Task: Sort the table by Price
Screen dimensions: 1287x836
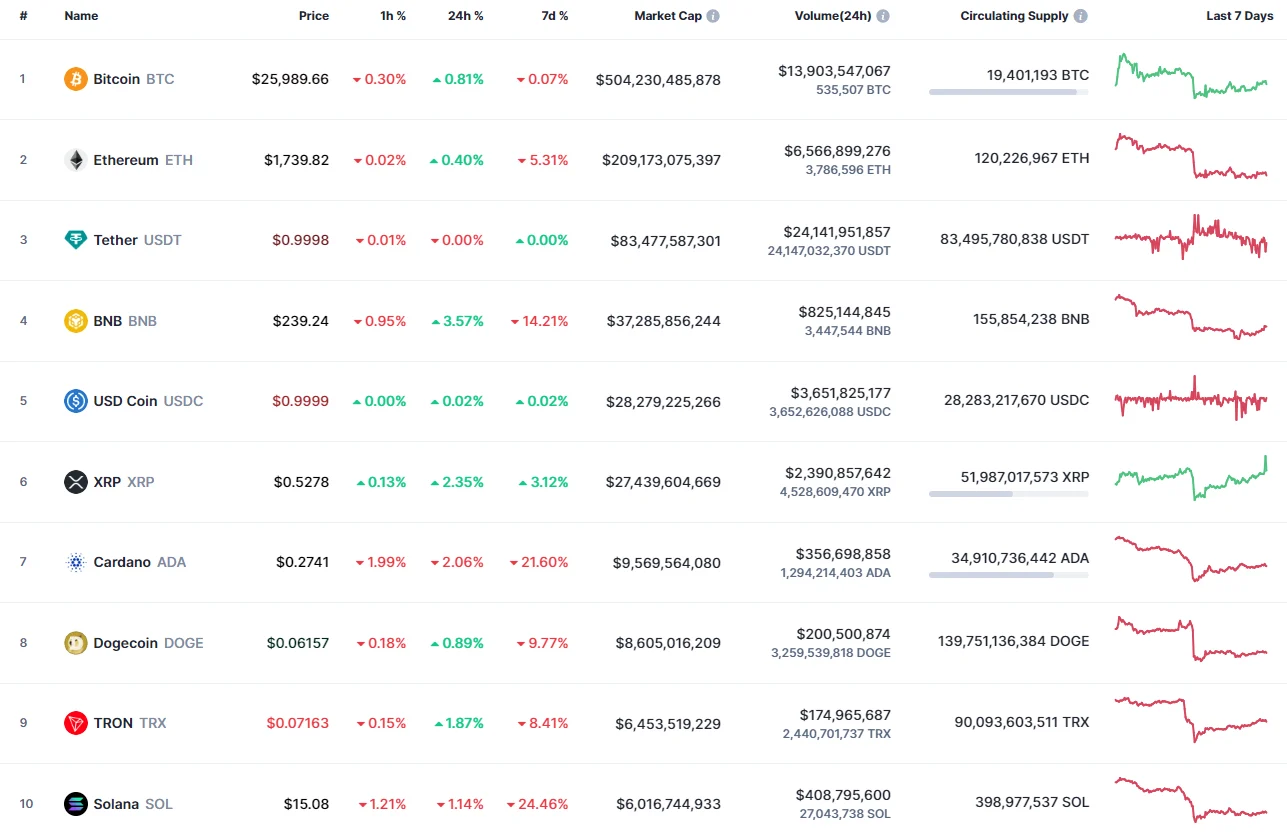Action: tap(313, 15)
